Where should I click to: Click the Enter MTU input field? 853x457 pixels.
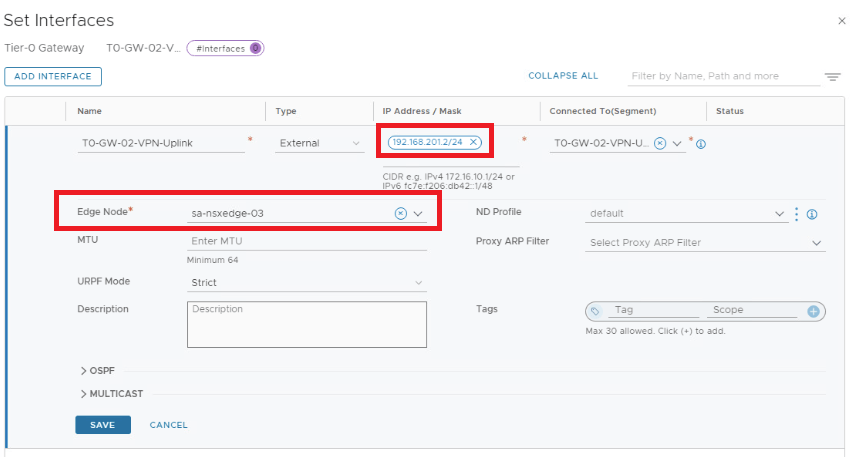(306, 241)
